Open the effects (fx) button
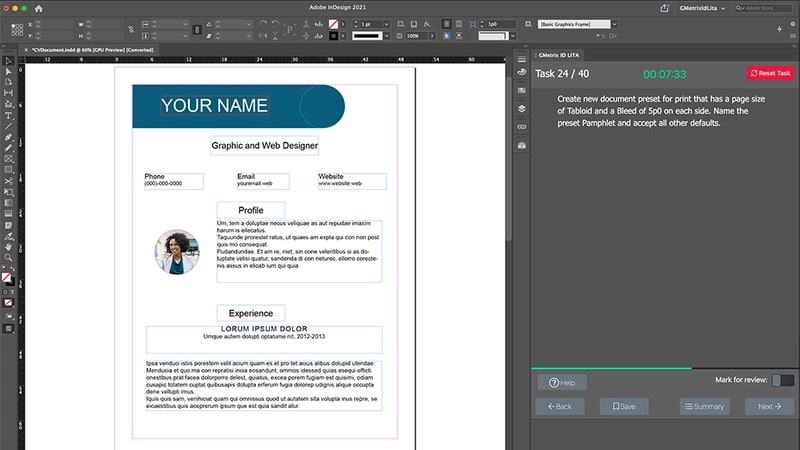800x450 pixels. pos(427,24)
